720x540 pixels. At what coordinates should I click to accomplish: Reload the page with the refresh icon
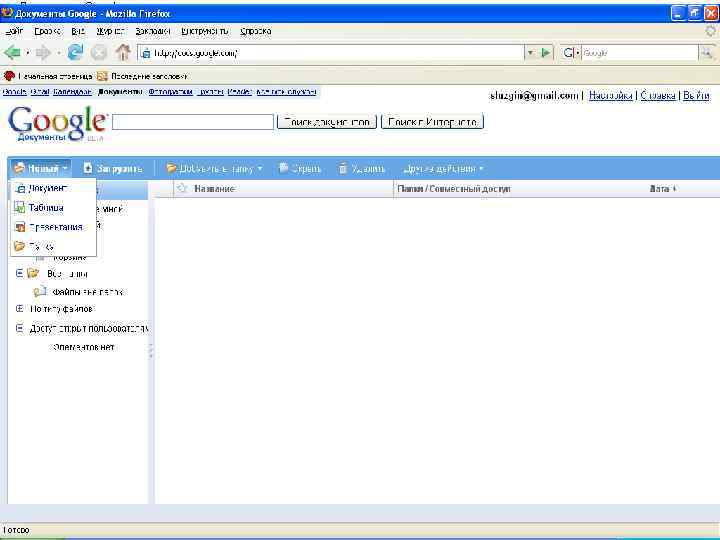pos(75,53)
